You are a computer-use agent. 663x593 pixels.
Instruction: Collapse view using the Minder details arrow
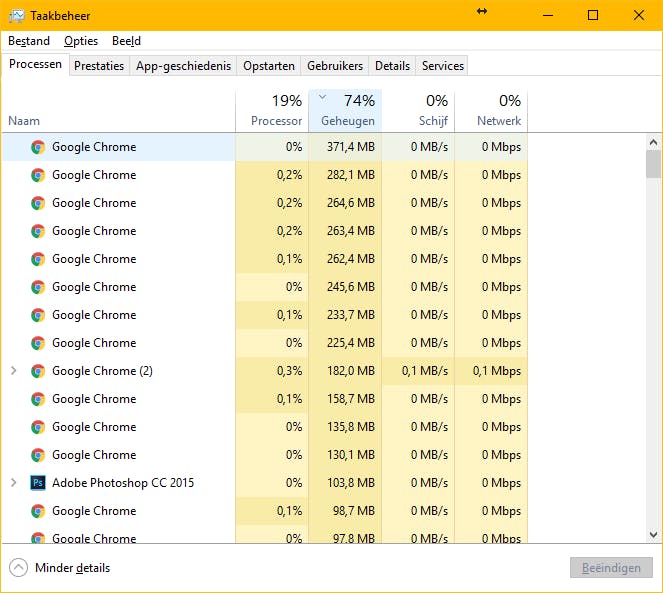18,568
